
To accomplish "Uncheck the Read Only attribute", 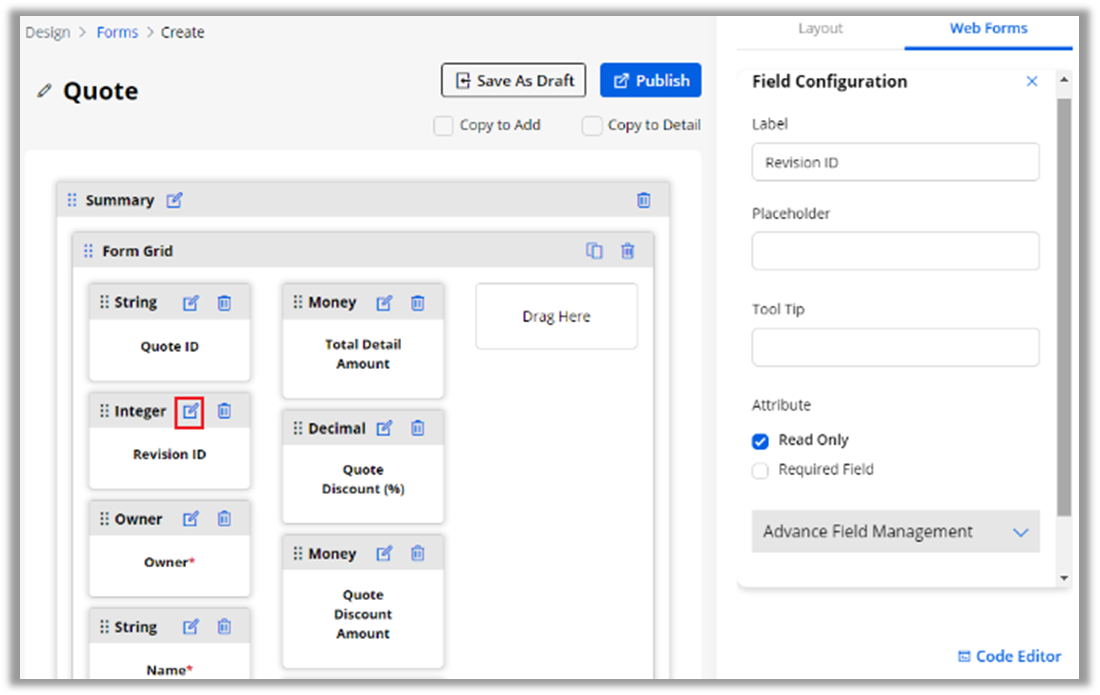I will click(x=761, y=441).
